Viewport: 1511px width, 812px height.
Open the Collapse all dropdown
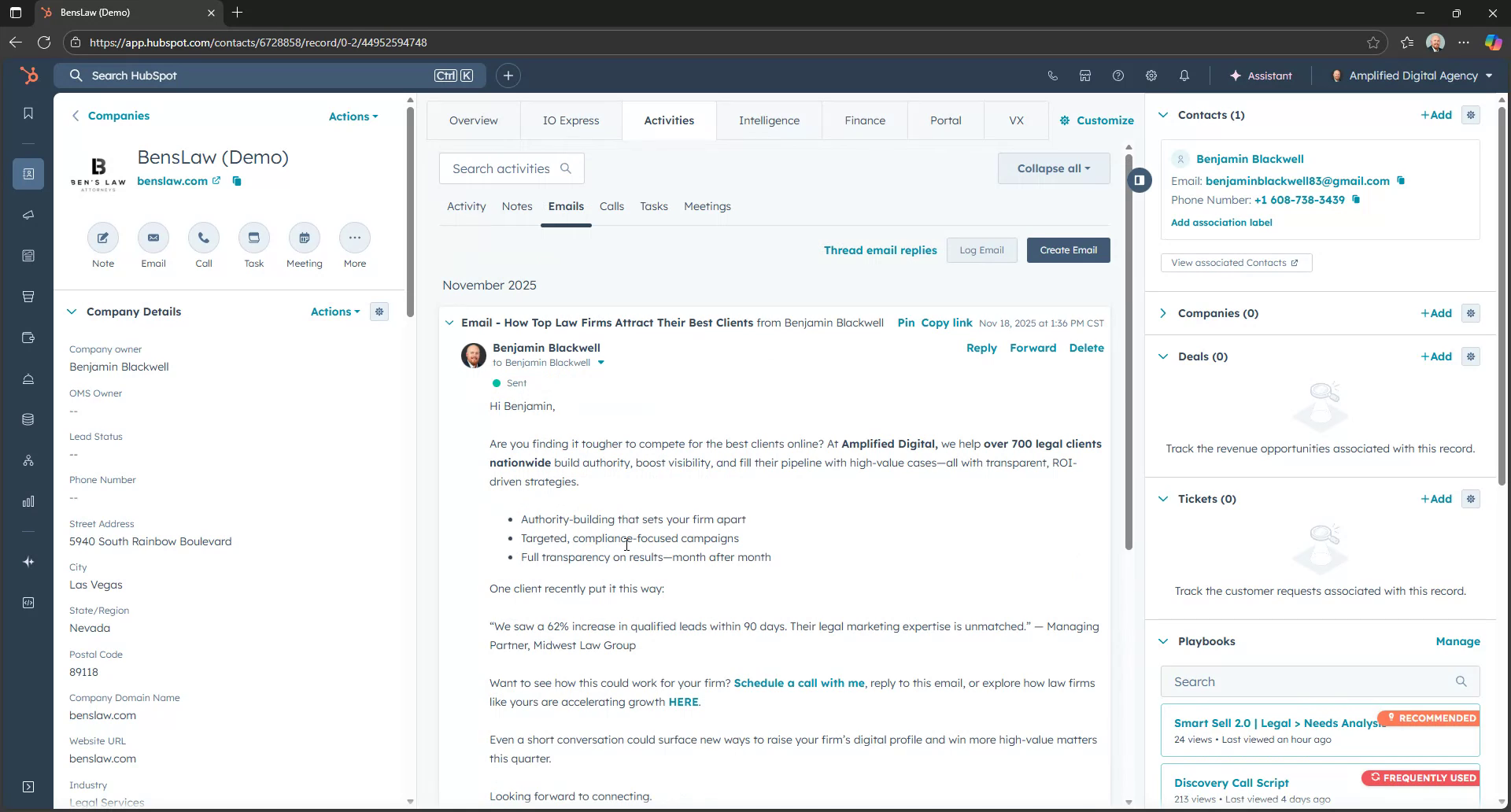pos(1053,168)
